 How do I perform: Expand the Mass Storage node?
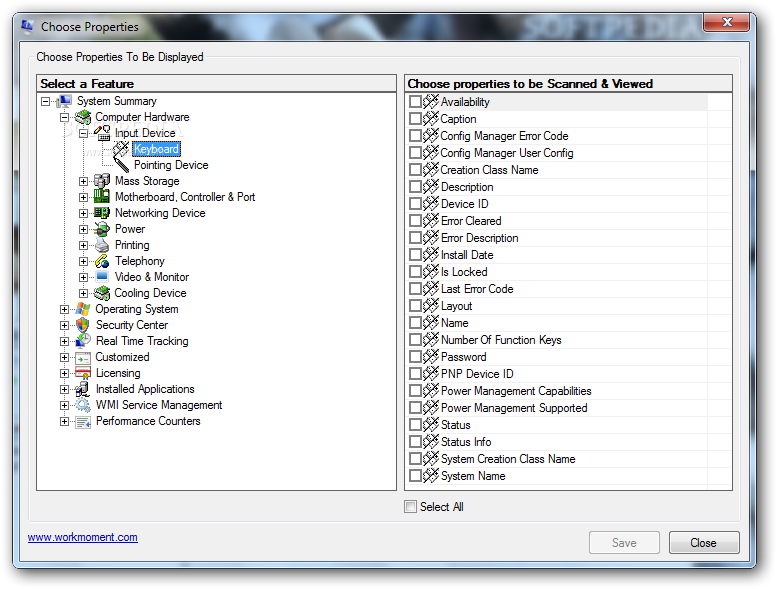pos(84,181)
